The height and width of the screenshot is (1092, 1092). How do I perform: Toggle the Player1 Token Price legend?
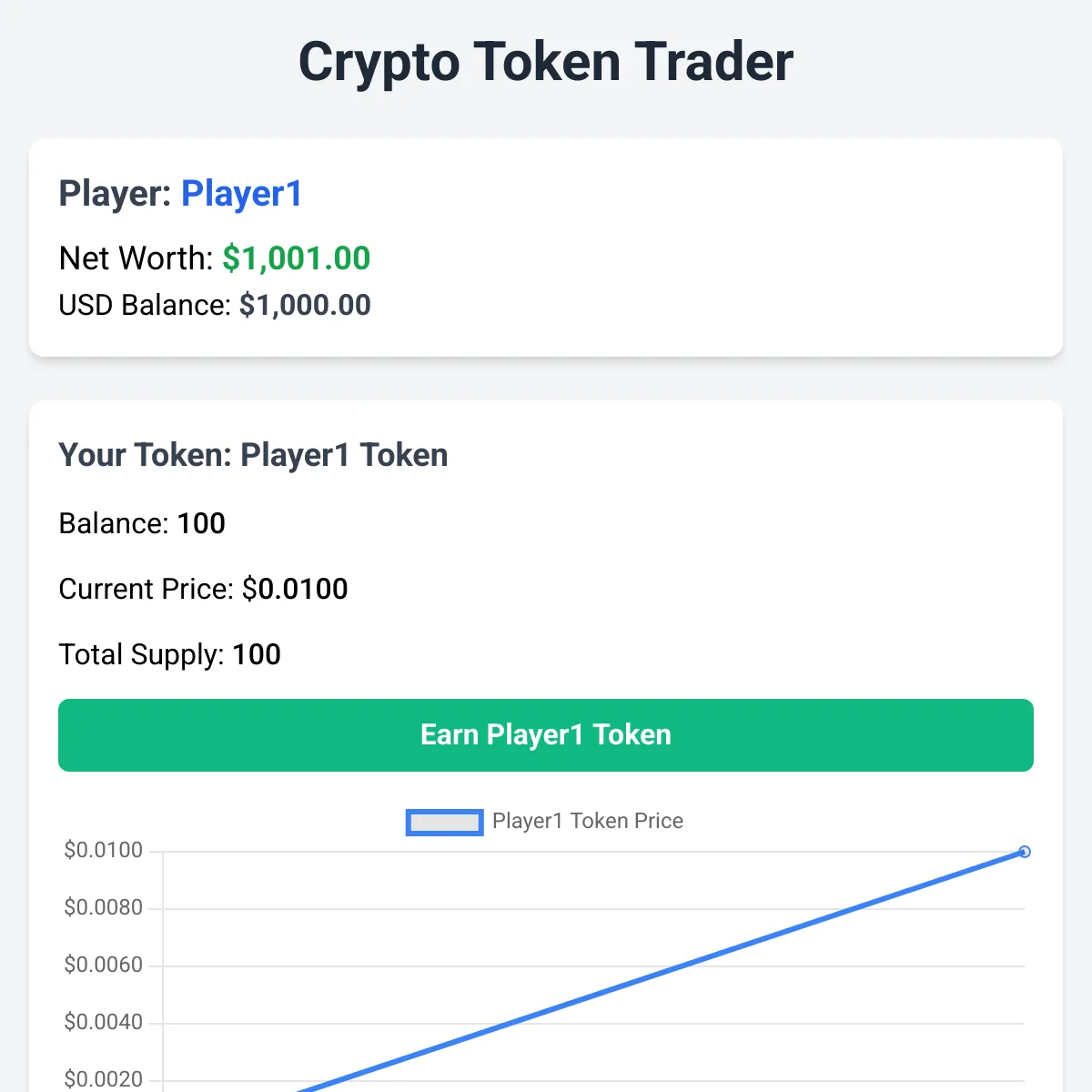pyautogui.click(x=586, y=821)
